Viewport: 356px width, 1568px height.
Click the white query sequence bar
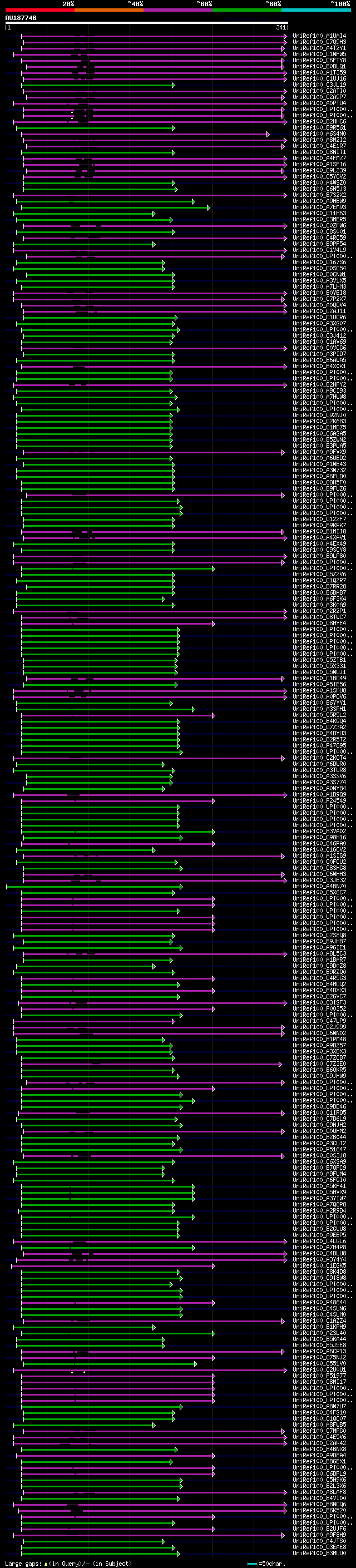coord(147,23)
